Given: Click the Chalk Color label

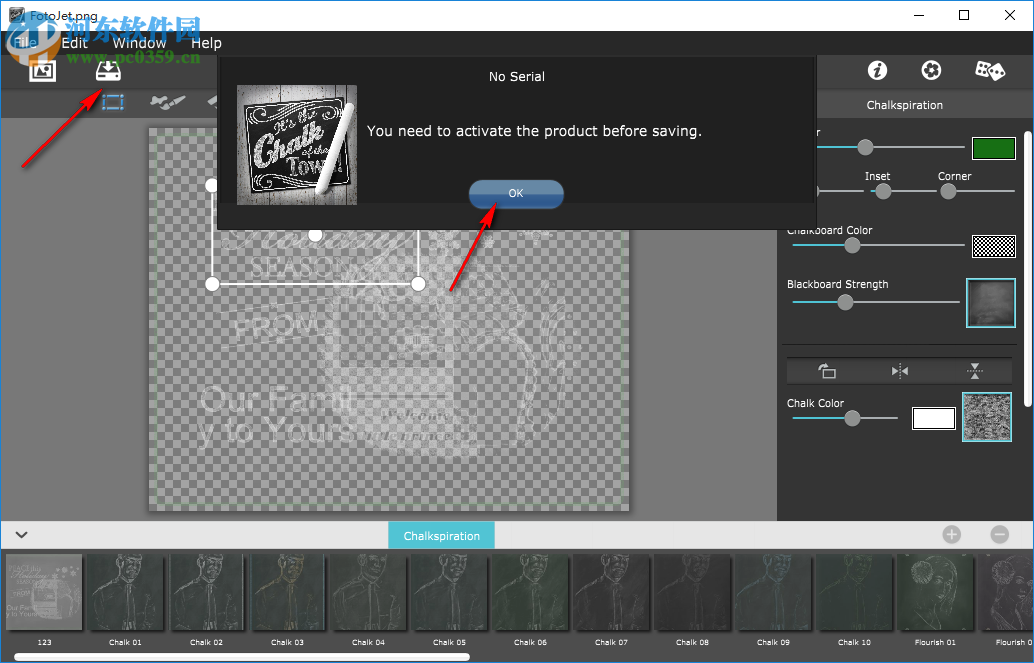Looking at the screenshot, I should click(815, 403).
